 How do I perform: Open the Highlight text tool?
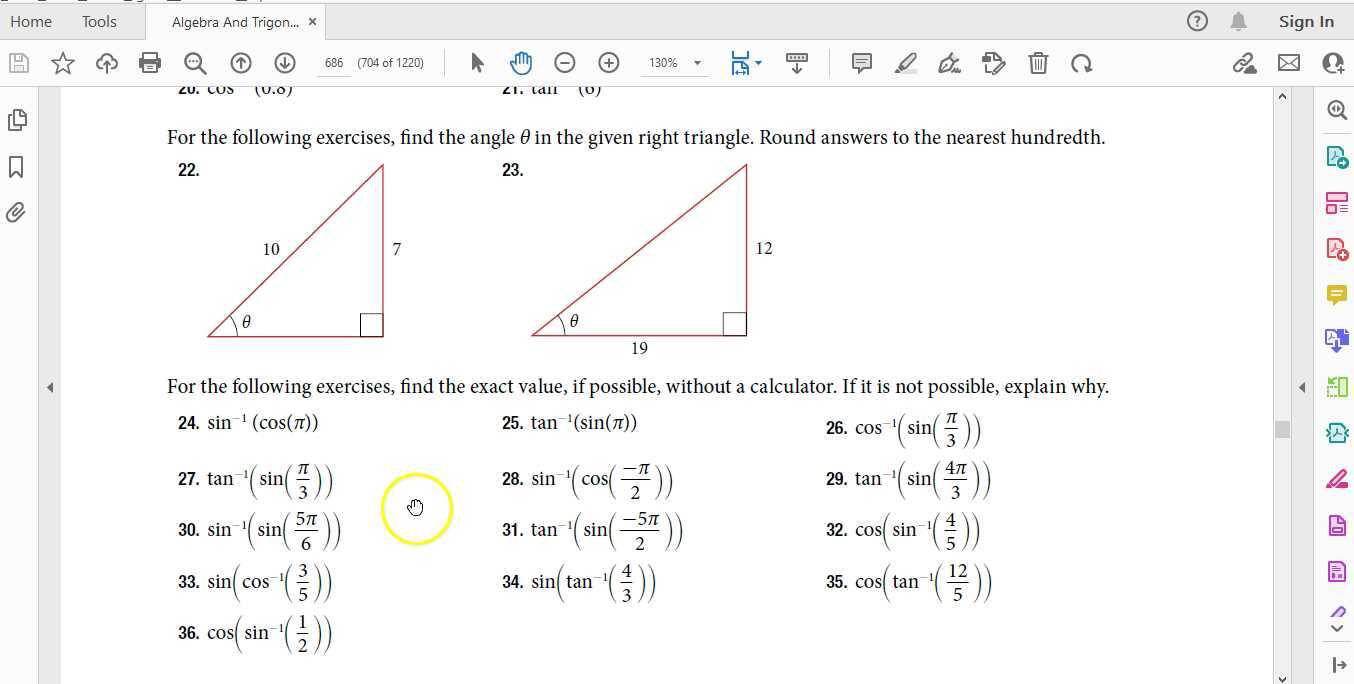click(905, 62)
